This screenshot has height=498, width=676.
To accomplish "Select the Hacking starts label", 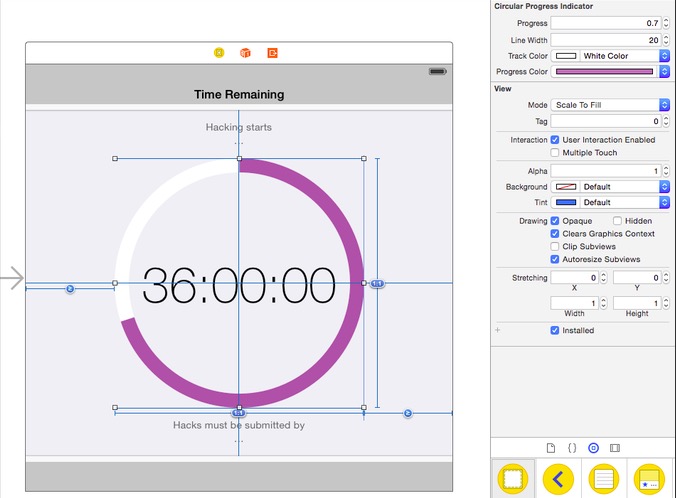I will pyautogui.click(x=238, y=127).
